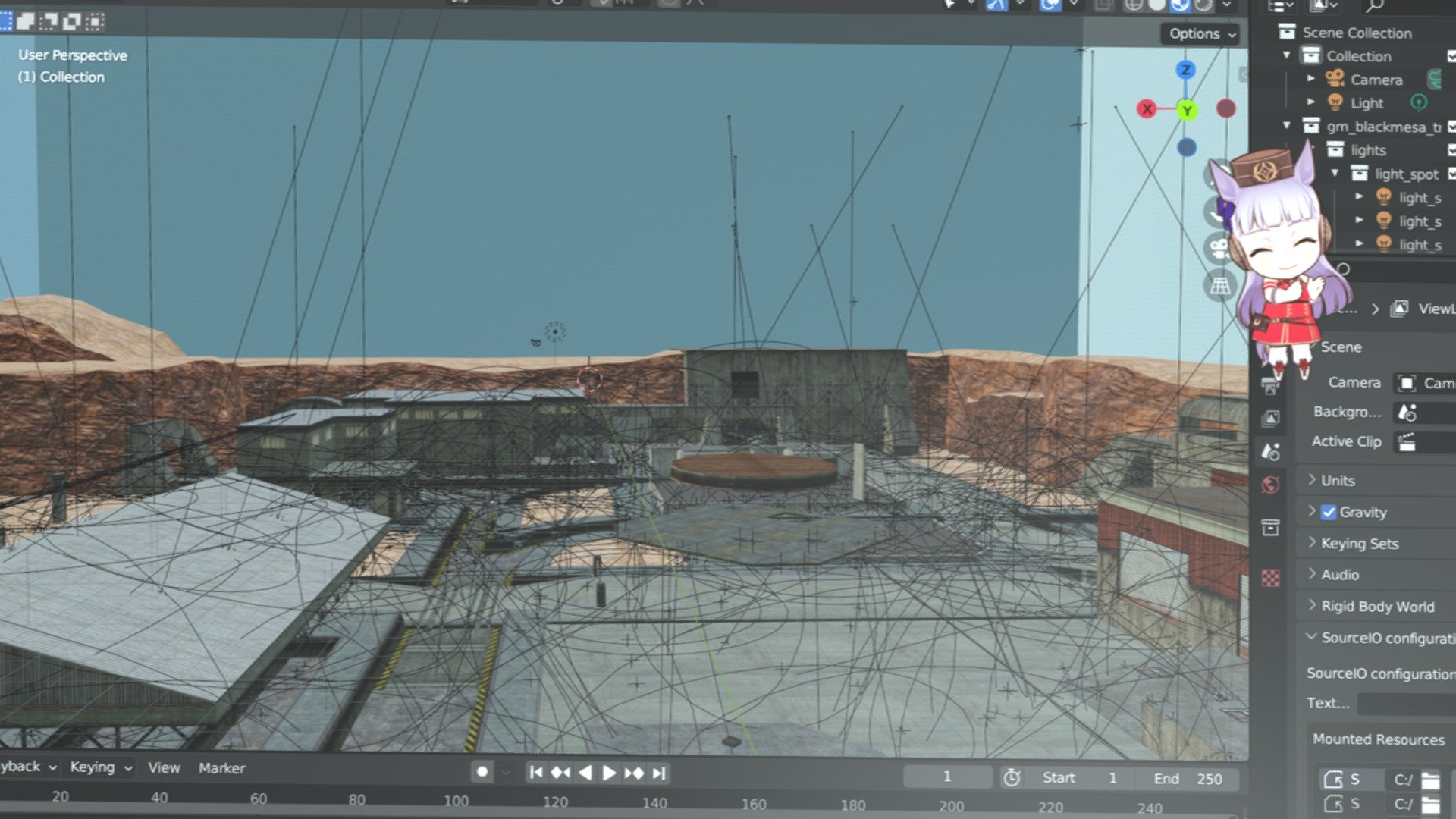This screenshot has height=819, width=1456.
Task: Switch viewport to rendered shading
Action: [x=1203, y=5]
